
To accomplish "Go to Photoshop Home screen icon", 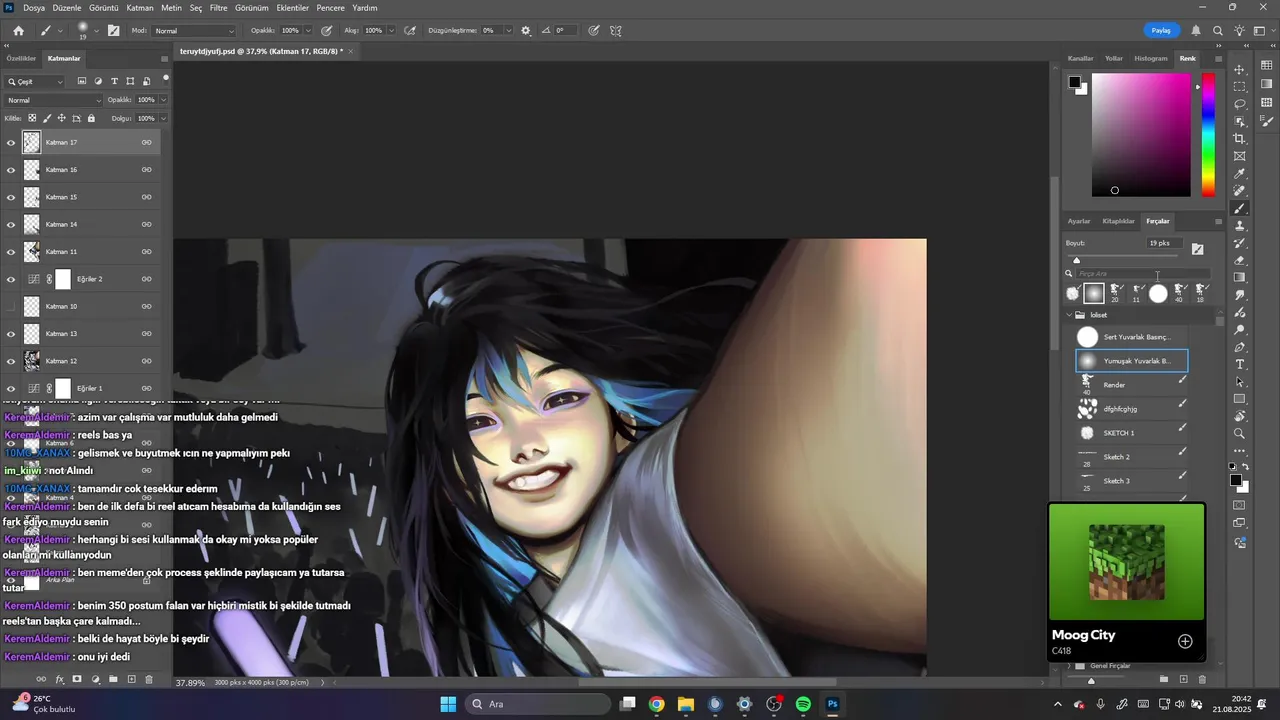I will click(18, 31).
